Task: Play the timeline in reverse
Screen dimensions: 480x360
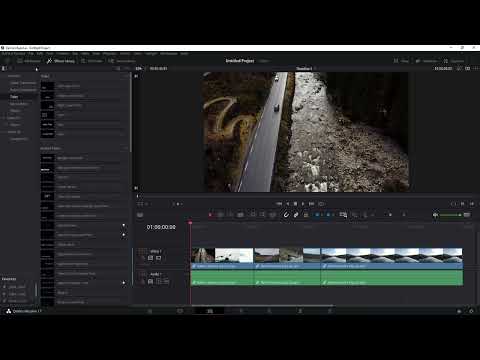Action: coord(288,204)
